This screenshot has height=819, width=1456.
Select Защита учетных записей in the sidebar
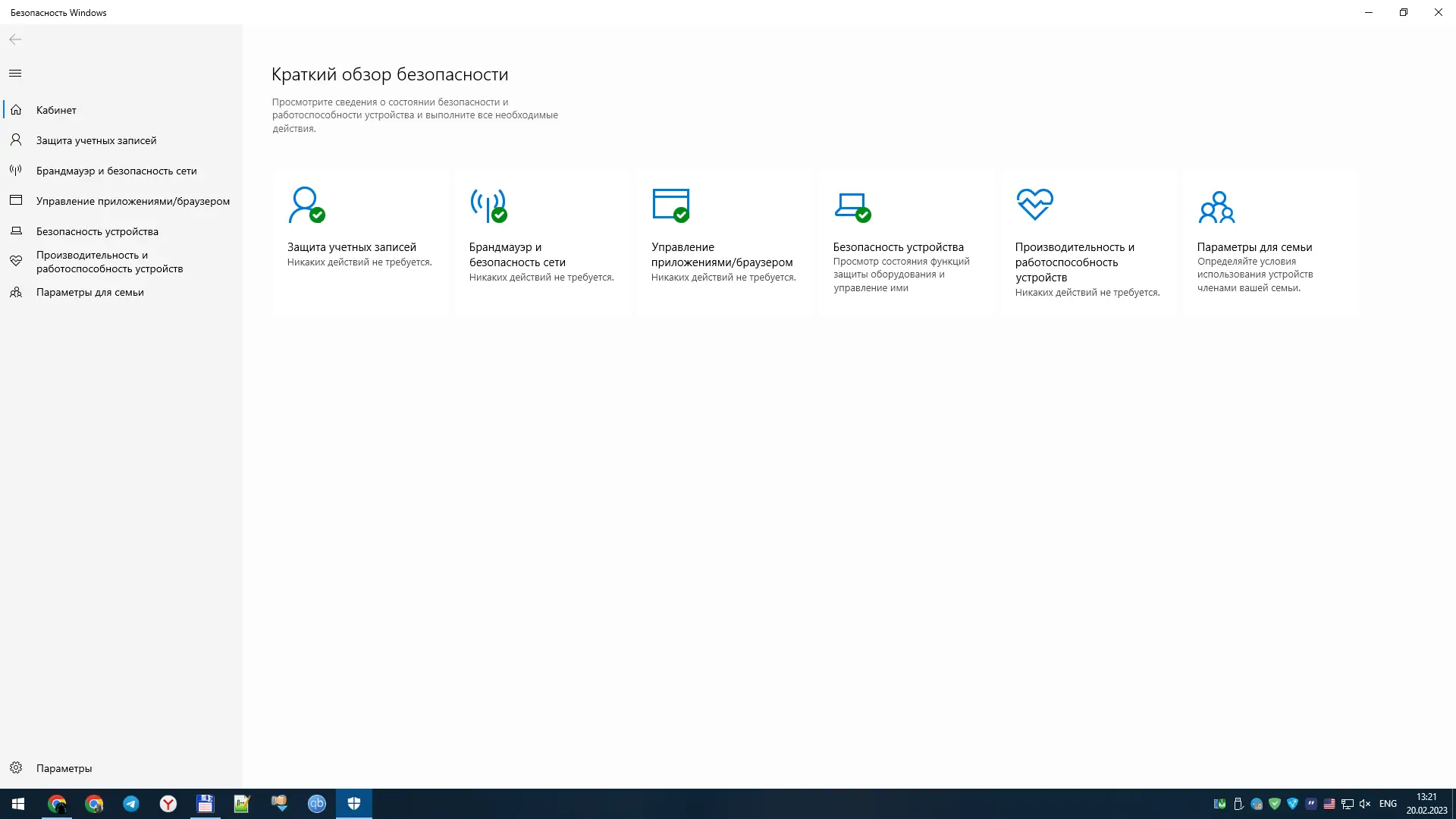point(96,140)
